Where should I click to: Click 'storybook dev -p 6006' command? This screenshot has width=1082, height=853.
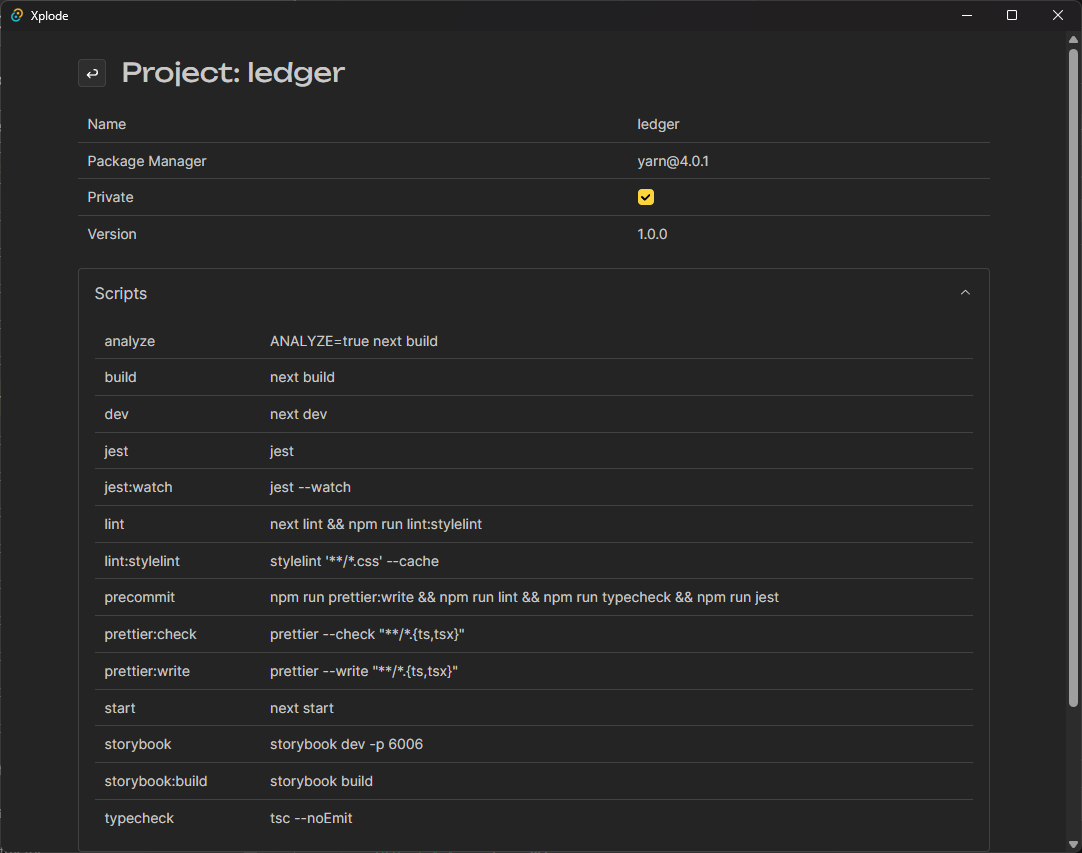point(346,745)
